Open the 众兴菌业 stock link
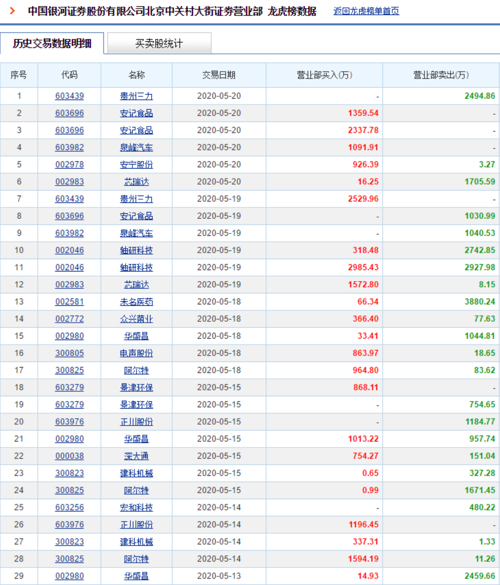Viewport: 500px width, 585px height. tap(136, 319)
